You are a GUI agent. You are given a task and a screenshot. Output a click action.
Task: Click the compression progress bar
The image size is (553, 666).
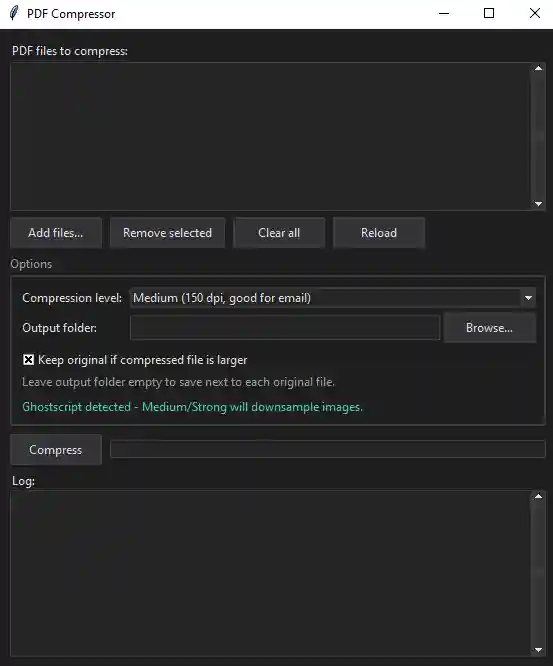coord(327,449)
